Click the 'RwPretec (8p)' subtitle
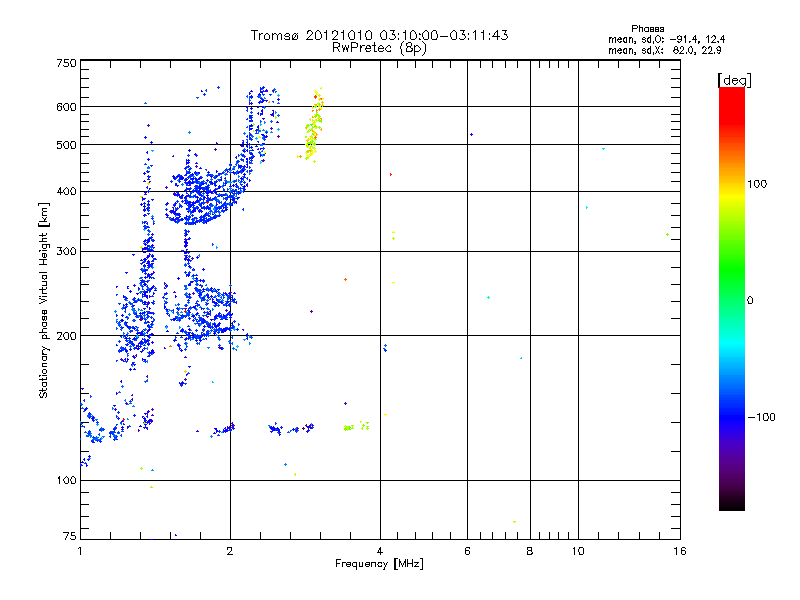The image size is (800, 600). tap(379, 48)
